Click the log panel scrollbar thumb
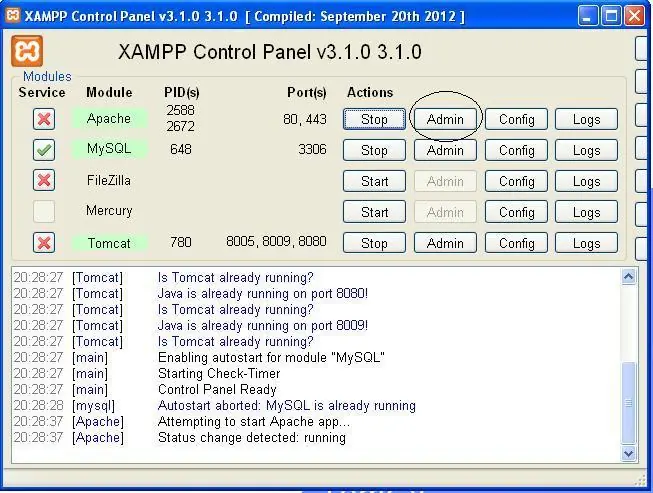This screenshot has height=493, width=653. (x=628, y=403)
